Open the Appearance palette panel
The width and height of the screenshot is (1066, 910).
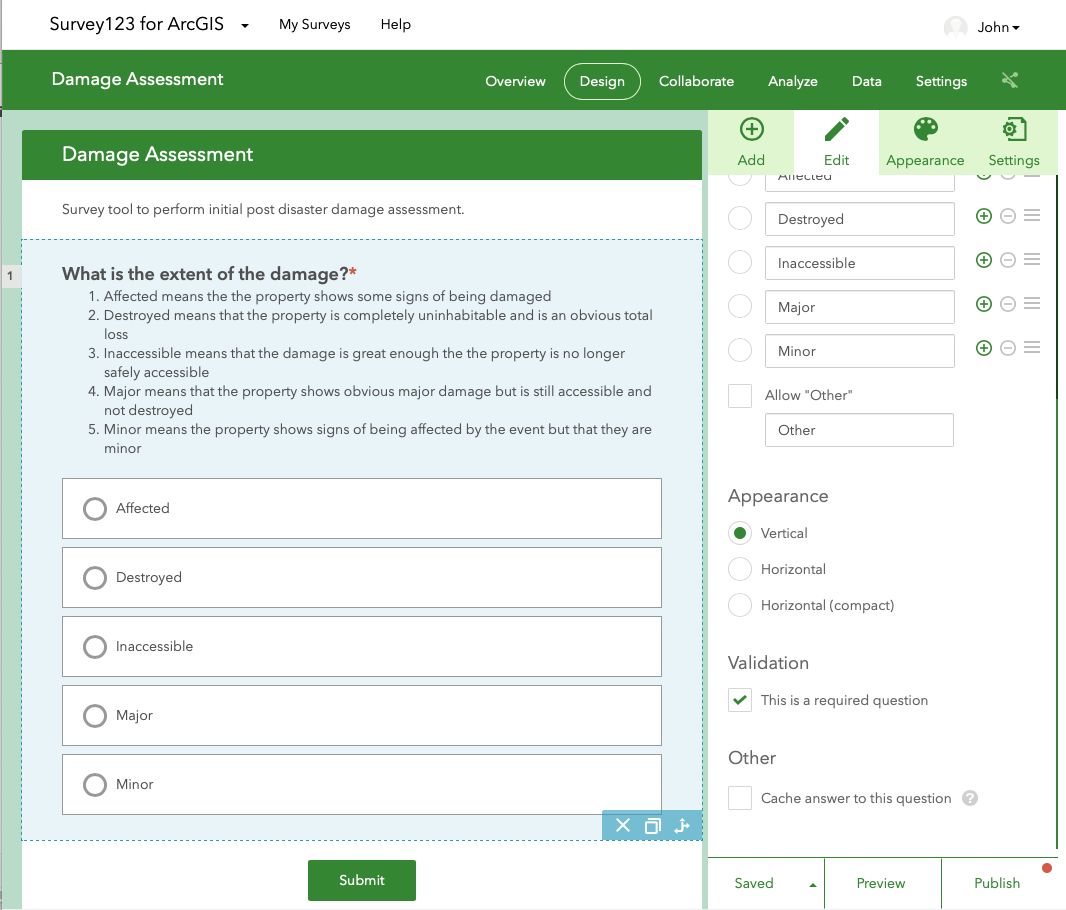point(925,142)
